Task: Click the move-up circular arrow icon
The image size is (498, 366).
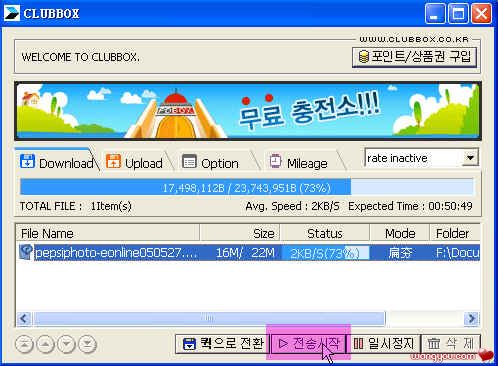Action: click(x=45, y=344)
